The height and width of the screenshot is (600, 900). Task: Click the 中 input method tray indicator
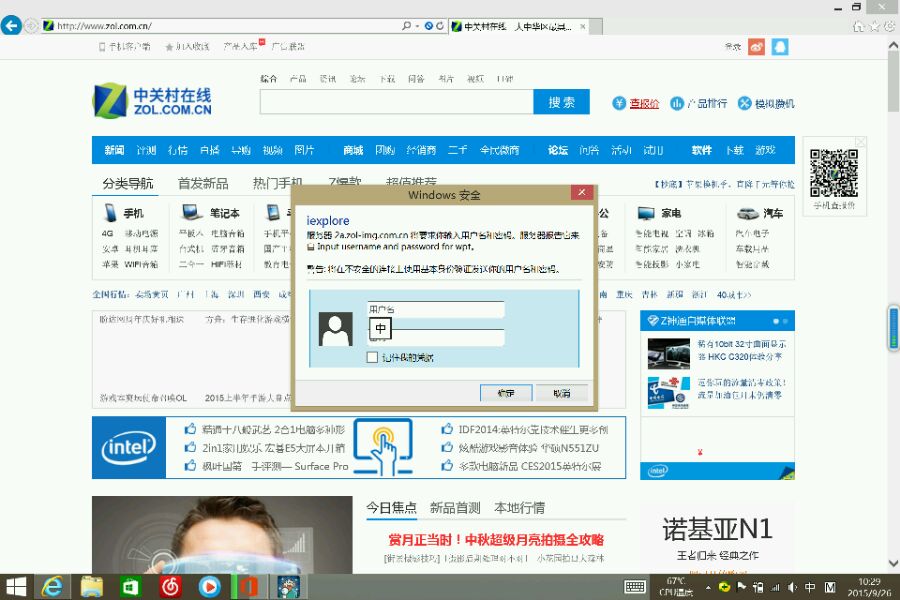click(x=810, y=587)
